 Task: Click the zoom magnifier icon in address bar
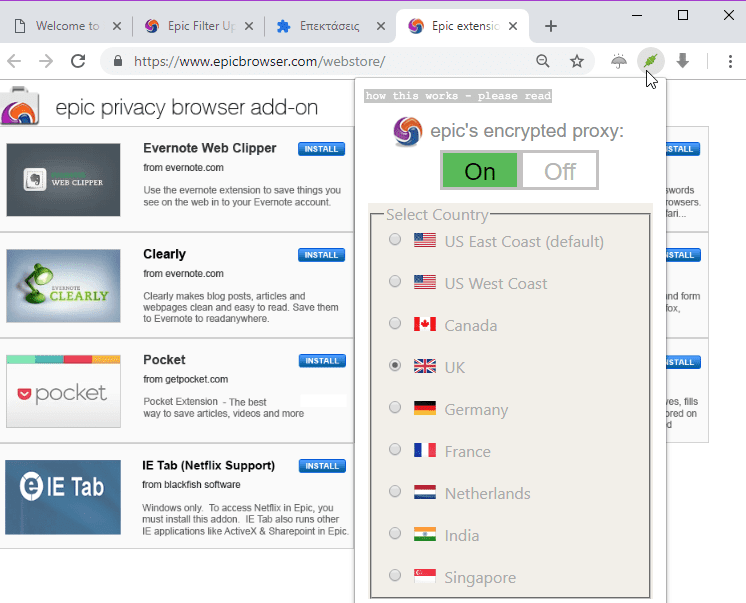point(543,61)
